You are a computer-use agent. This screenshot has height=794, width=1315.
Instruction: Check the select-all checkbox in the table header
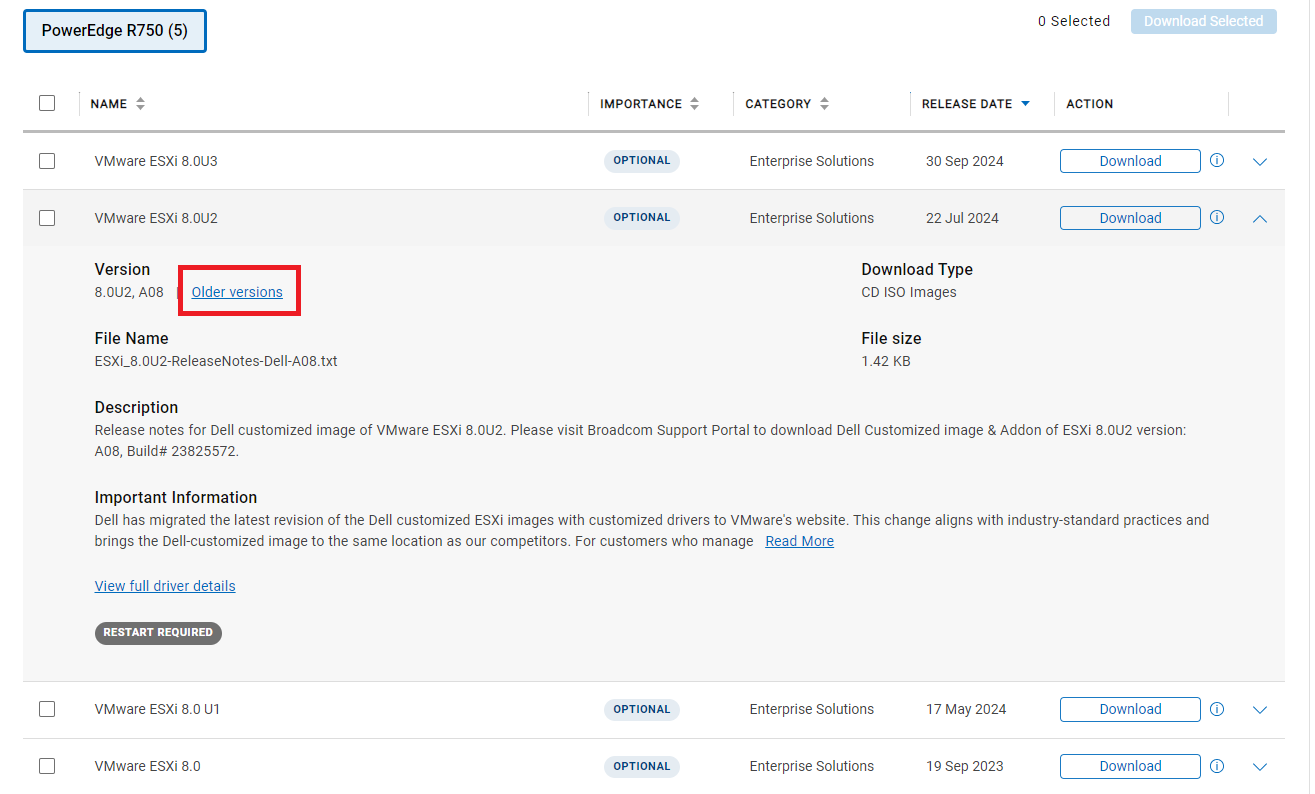click(x=47, y=103)
